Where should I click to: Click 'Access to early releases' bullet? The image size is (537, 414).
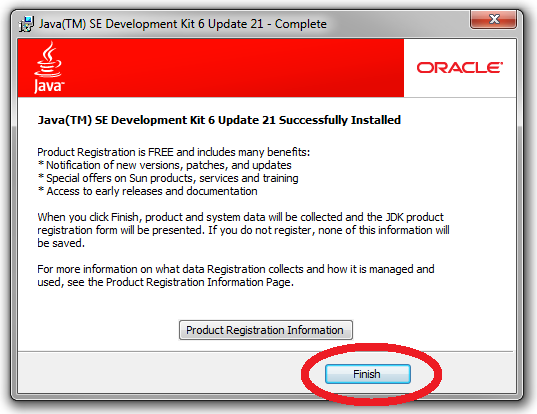tap(148, 191)
